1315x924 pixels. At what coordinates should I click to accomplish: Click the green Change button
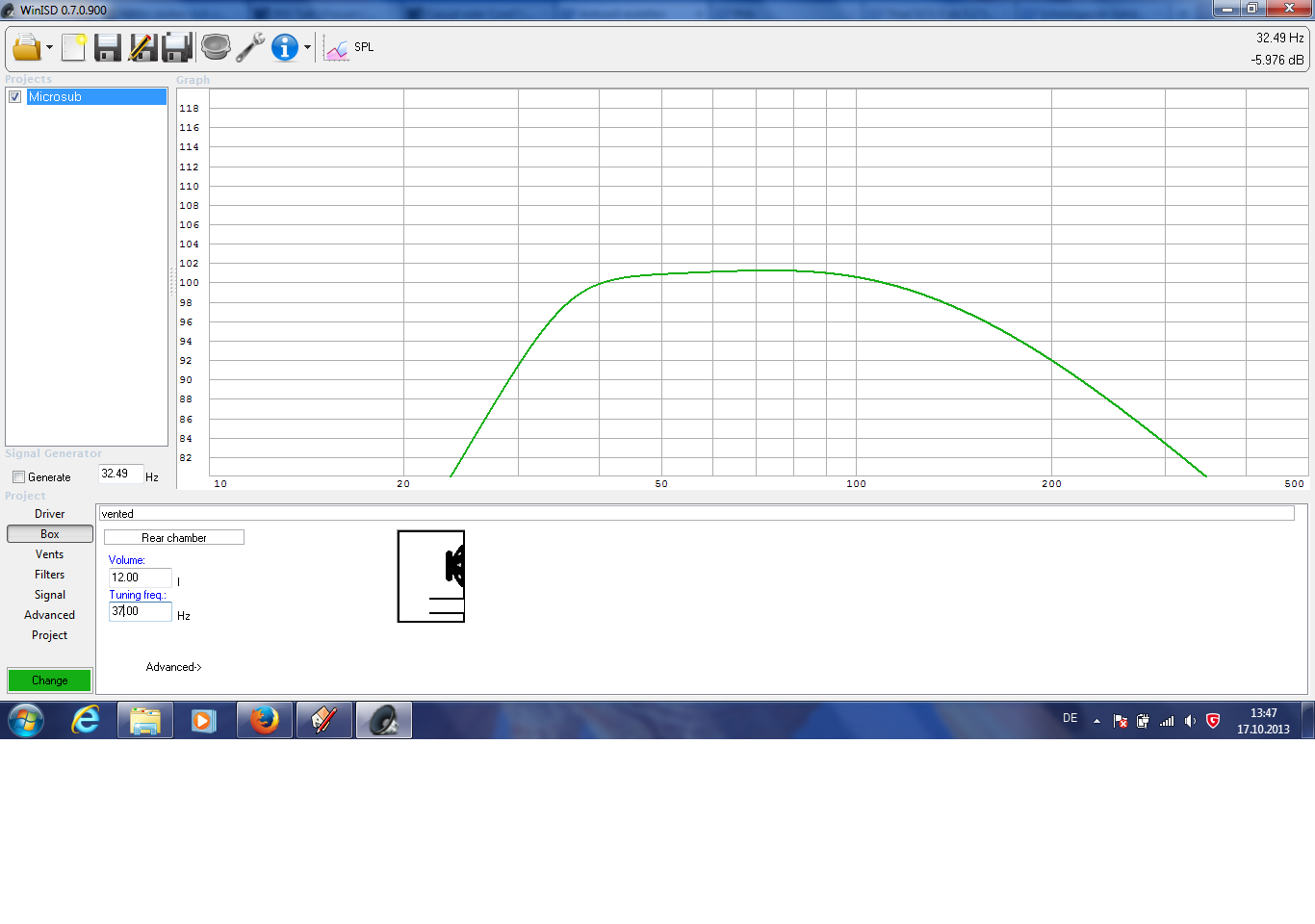pos(50,680)
